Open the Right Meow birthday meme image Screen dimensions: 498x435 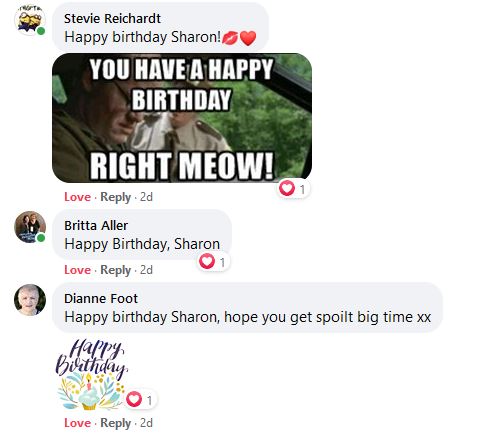(x=182, y=118)
